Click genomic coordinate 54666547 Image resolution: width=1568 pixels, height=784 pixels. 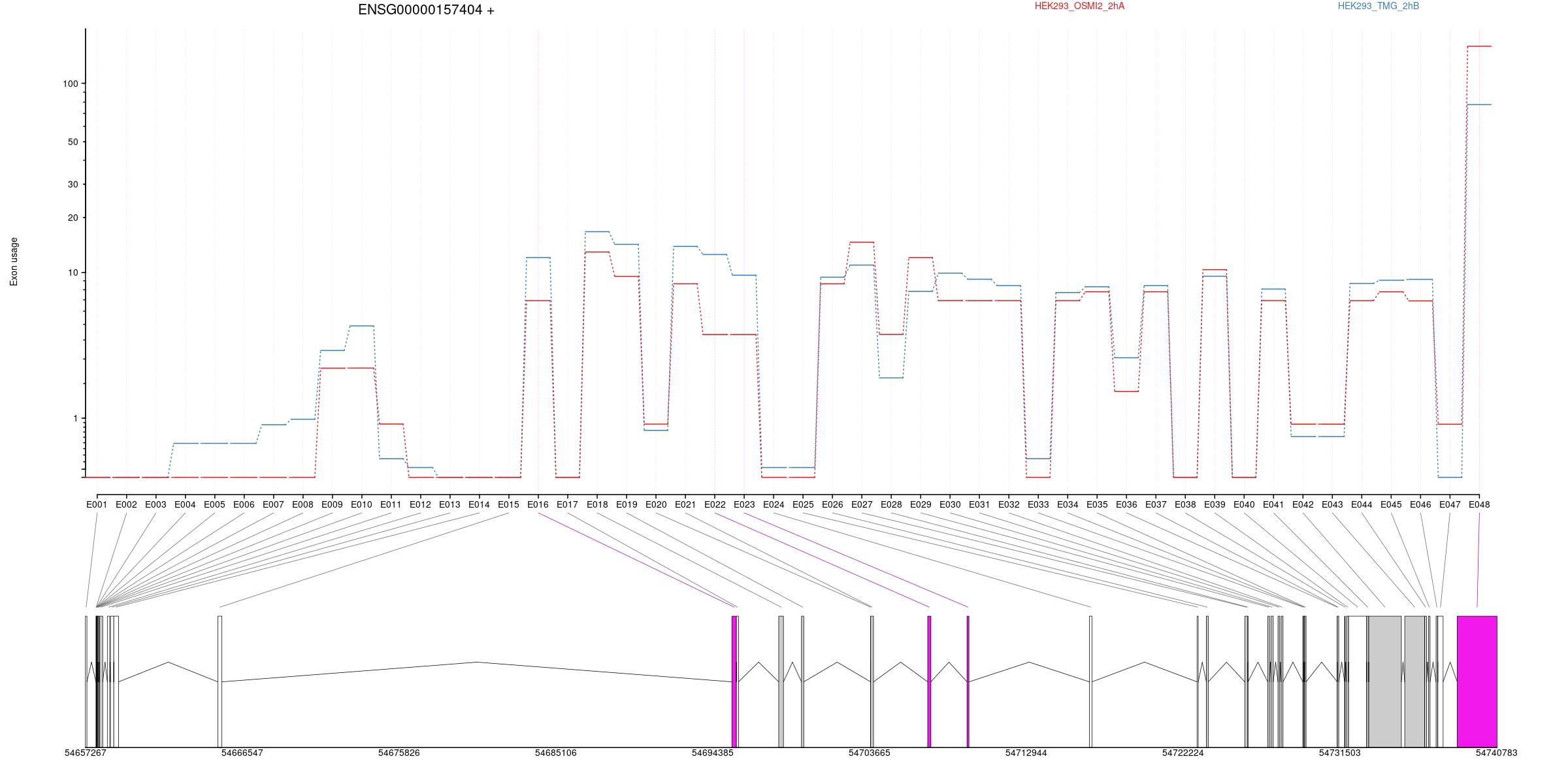click(x=242, y=753)
